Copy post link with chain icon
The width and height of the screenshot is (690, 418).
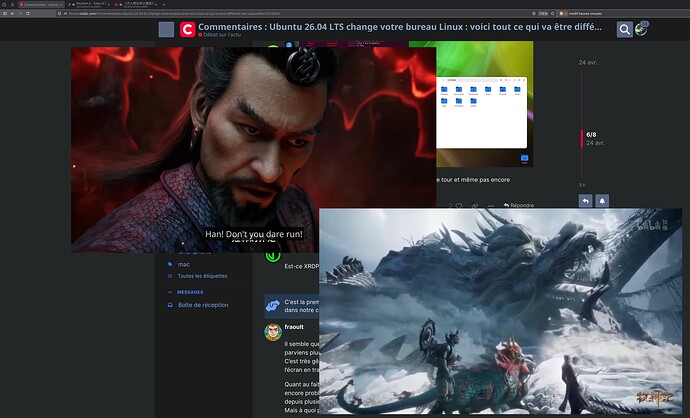[x=475, y=205]
